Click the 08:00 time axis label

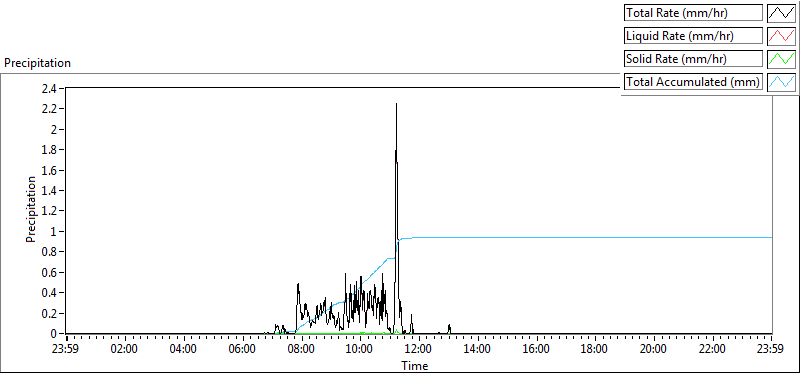(x=301, y=350)
